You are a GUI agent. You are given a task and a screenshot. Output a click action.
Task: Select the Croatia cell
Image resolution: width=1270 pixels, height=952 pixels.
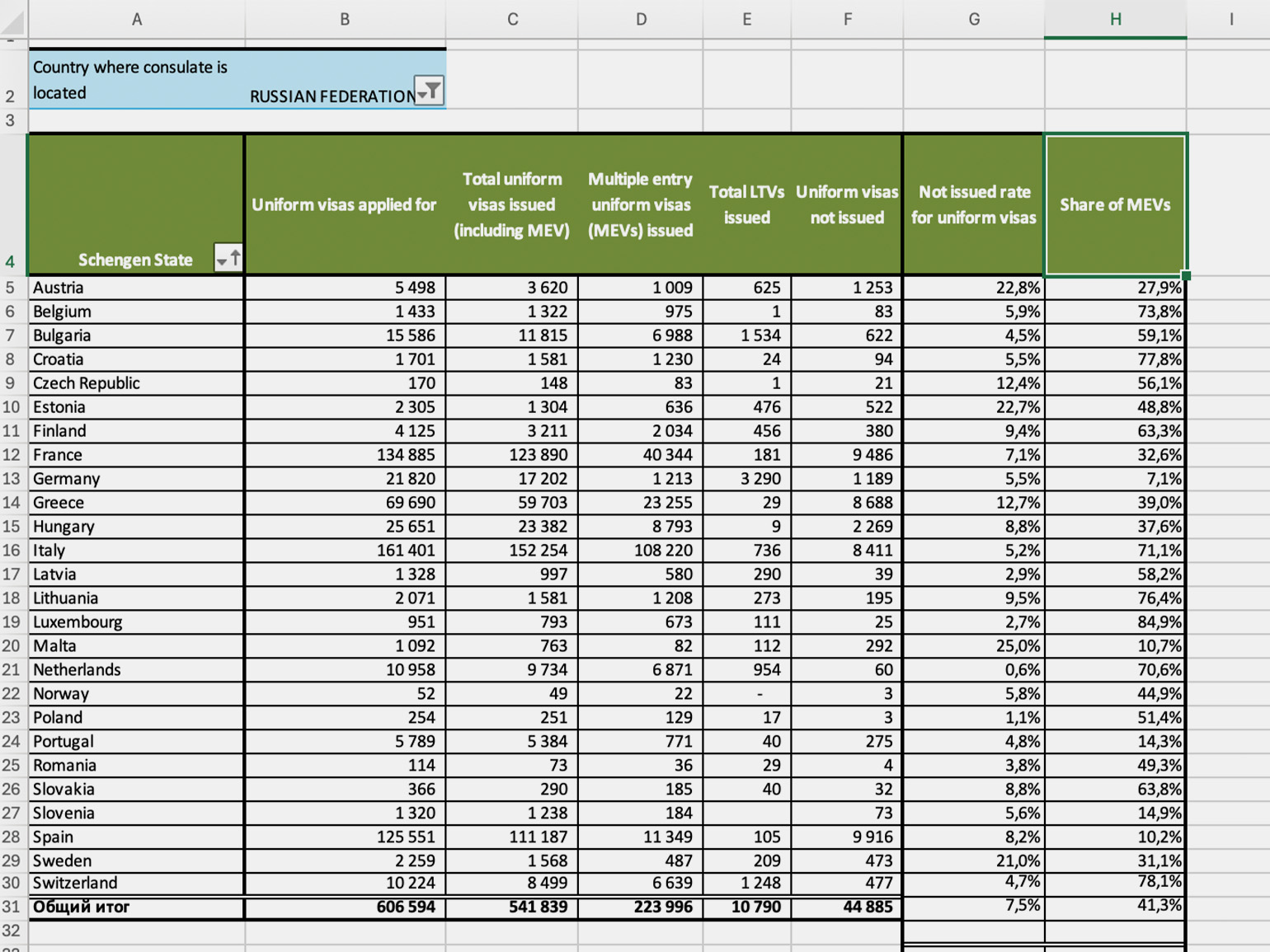[x=137, y=359]
